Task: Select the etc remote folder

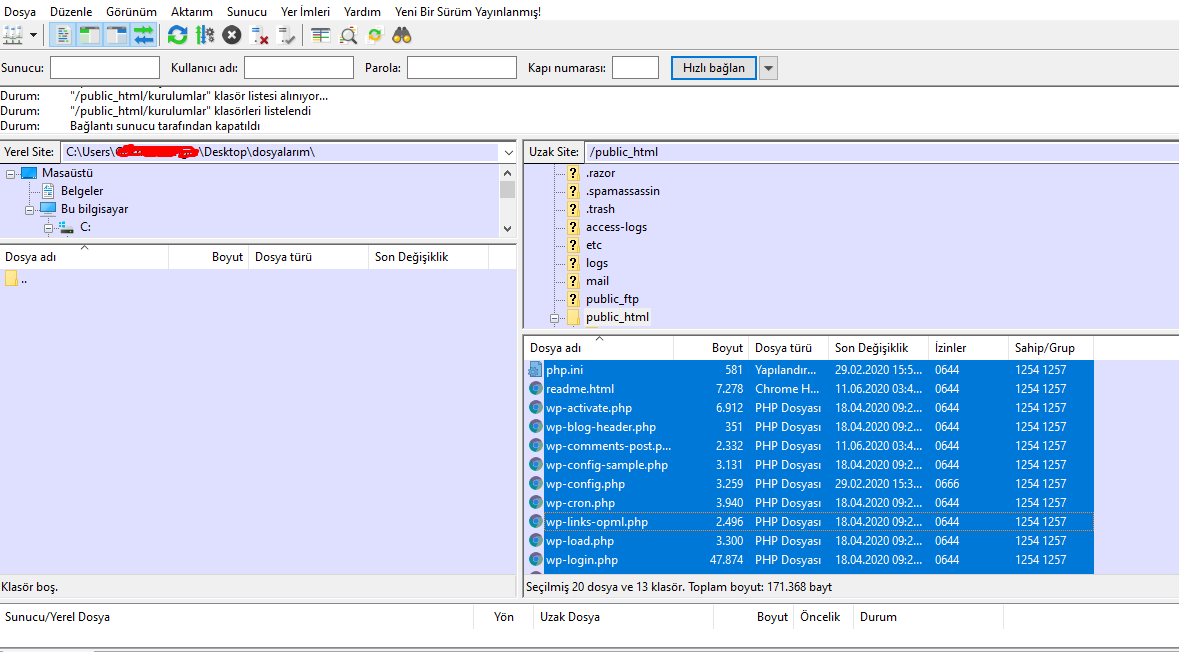Action: pyautogui.click(x=594, y=245)
